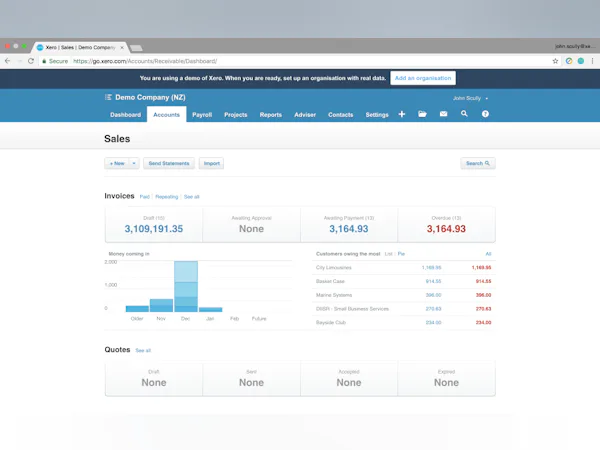The width and height of the screenshot is (600, 450).
Task: Go back with browser back arrow
Action: [7, 61]
